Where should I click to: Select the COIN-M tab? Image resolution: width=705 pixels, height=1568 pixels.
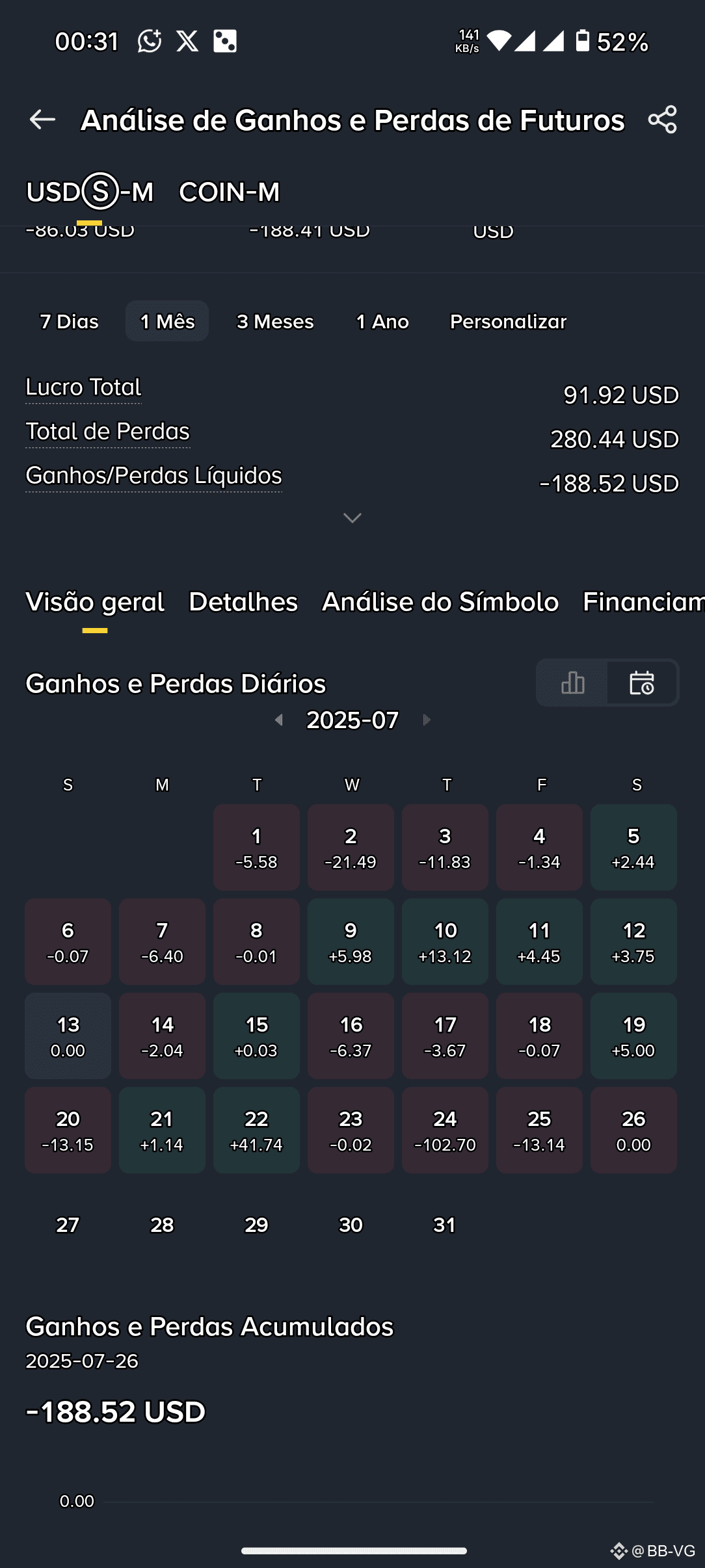(x=230, y=192)
